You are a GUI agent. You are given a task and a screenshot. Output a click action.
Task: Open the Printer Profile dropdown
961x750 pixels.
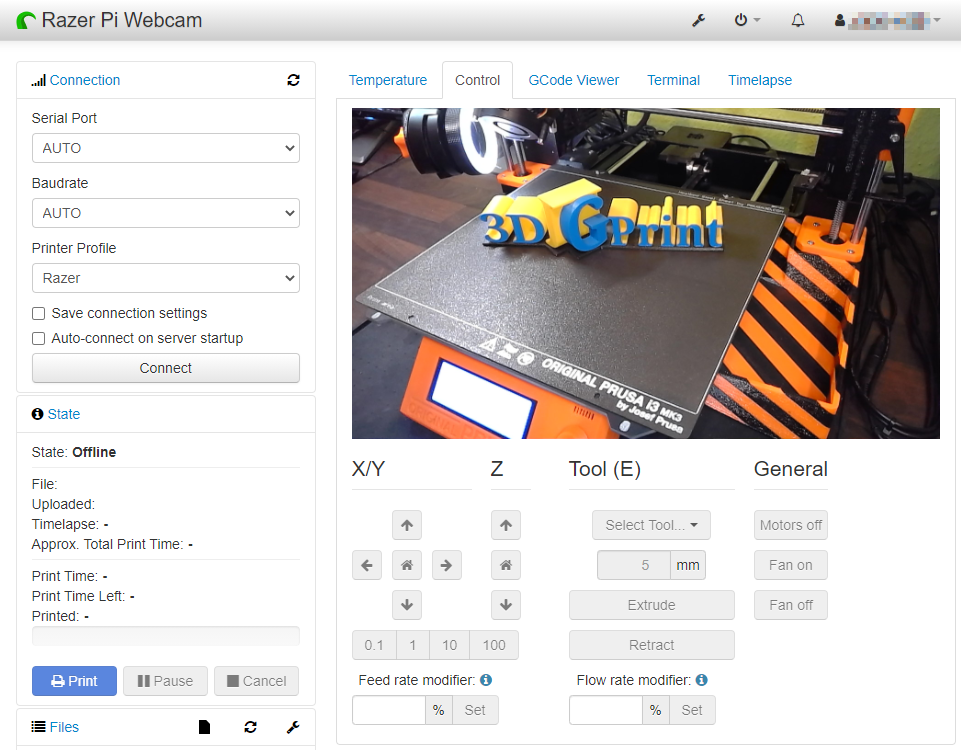tap(165, 278)
